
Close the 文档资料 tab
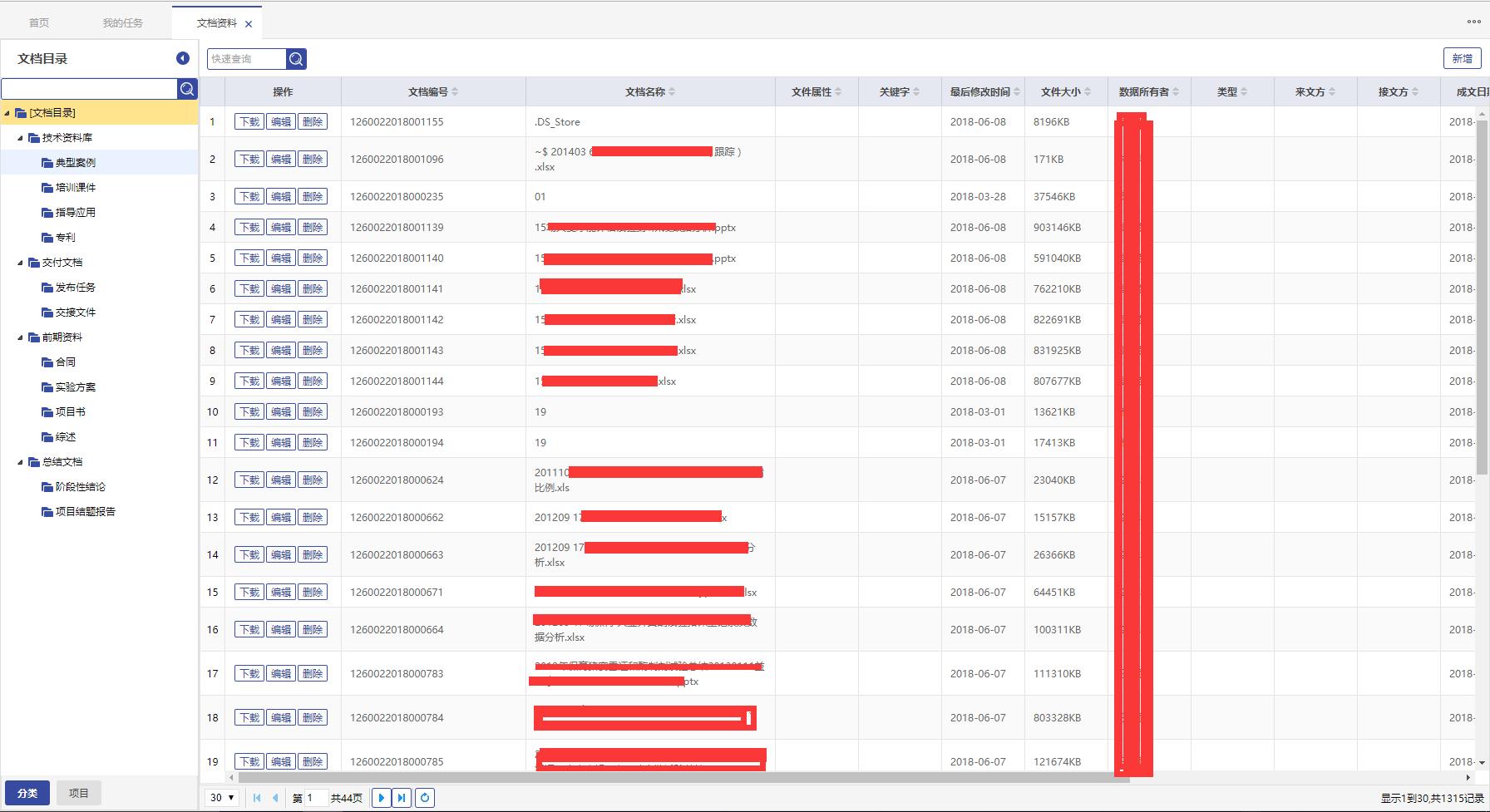click(x=249, y=24)
